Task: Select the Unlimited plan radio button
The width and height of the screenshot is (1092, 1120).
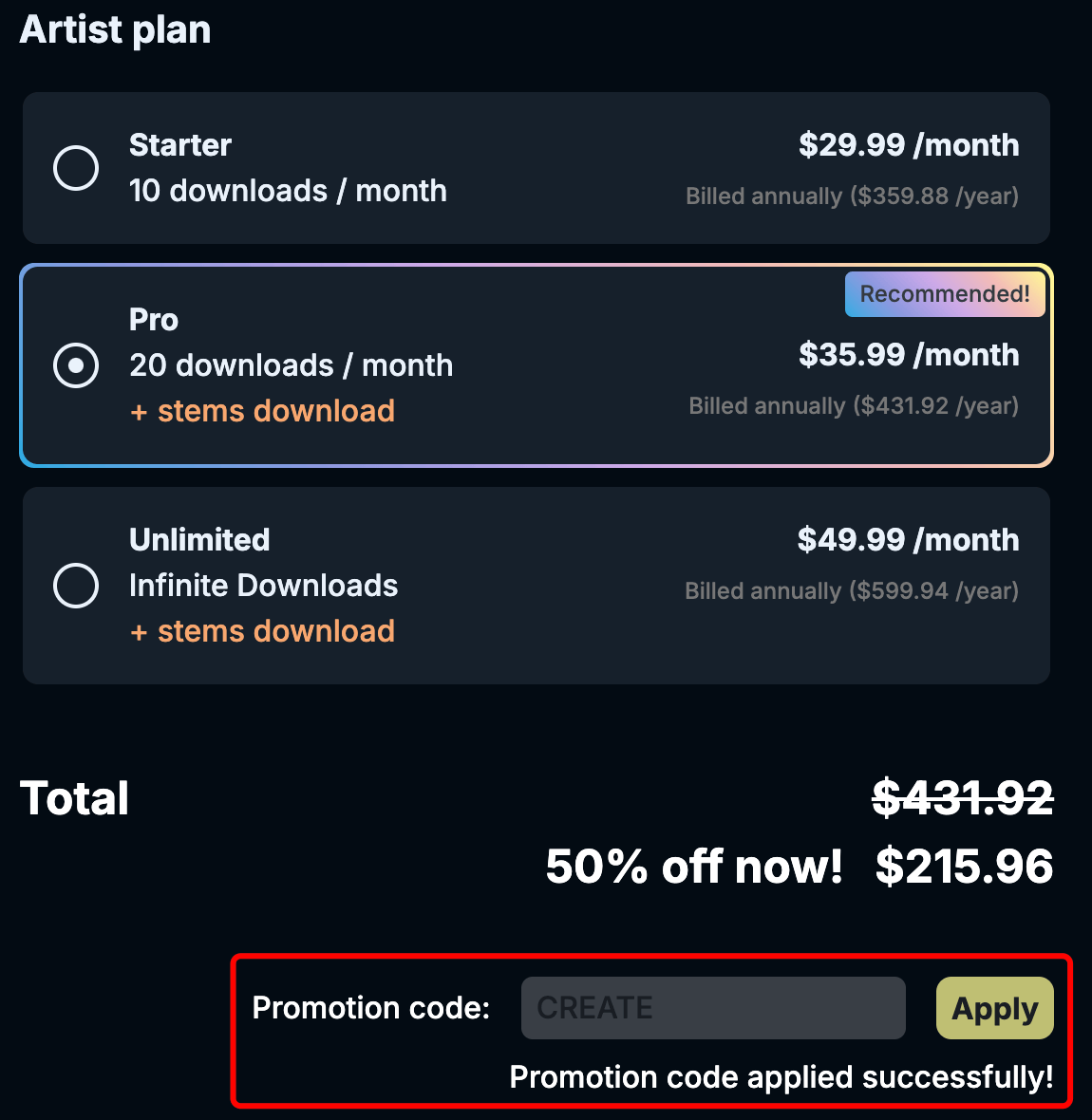Action: [x=76, y=586]
